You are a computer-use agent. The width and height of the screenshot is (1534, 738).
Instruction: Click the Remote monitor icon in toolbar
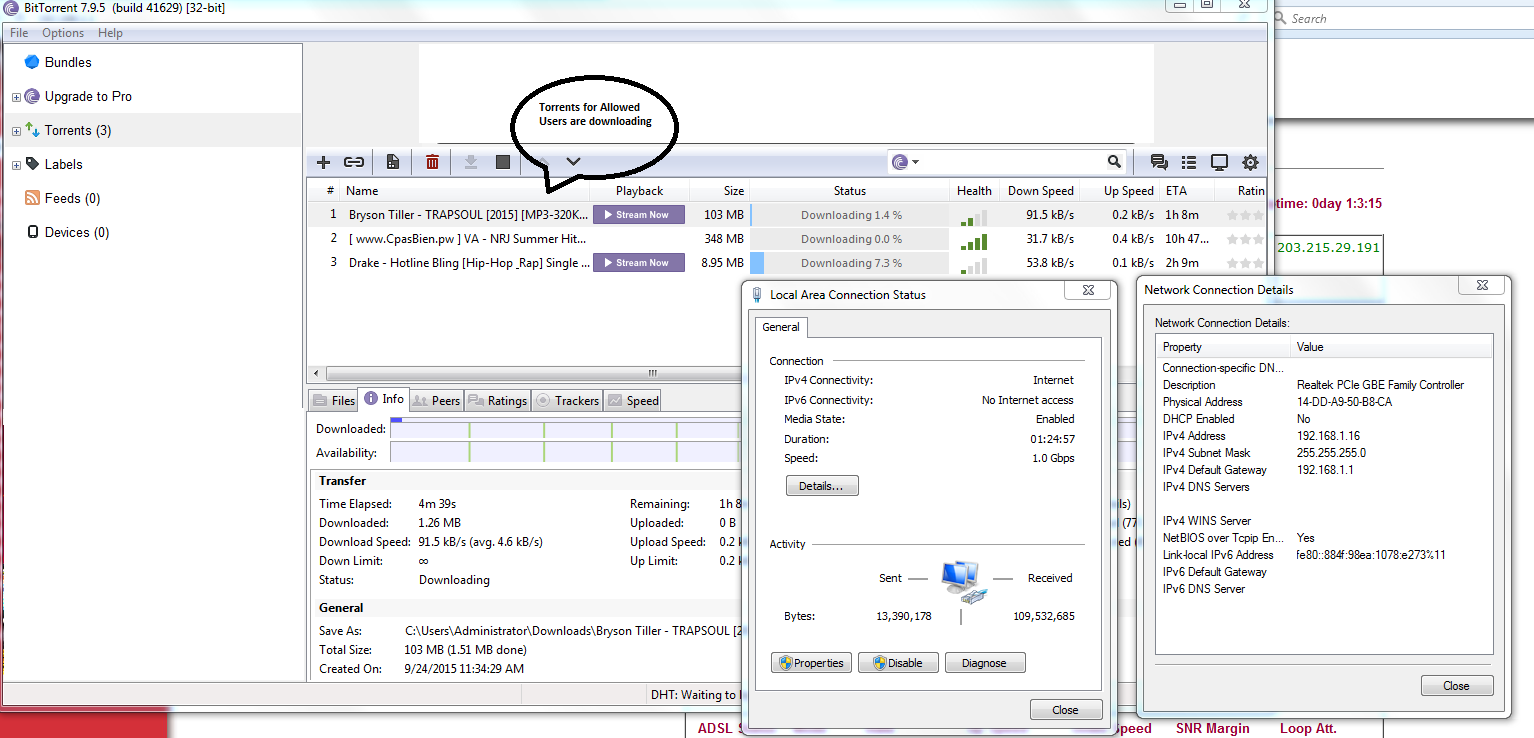(x=1219, y=162)
